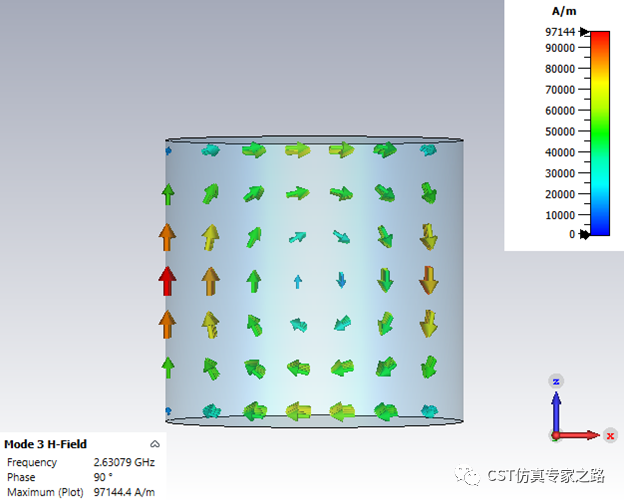Click the blue Z axis arrow of triad
624x503 pixels.
(556, 412)
